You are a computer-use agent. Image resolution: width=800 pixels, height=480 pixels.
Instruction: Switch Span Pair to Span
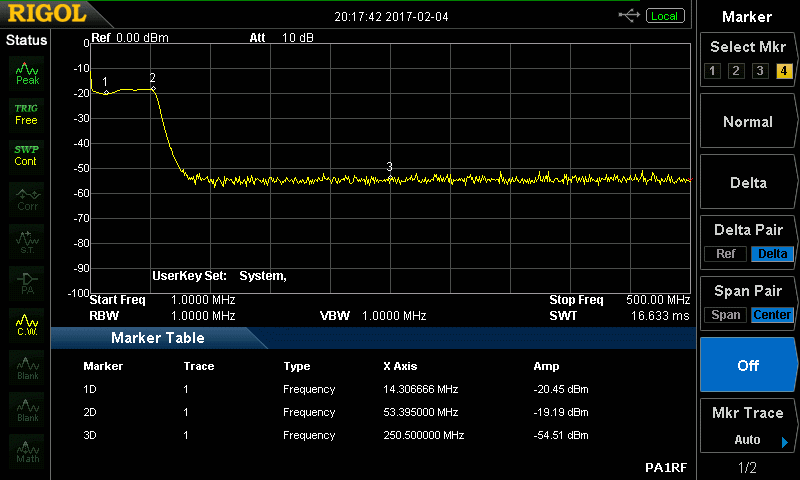[726, 315]
